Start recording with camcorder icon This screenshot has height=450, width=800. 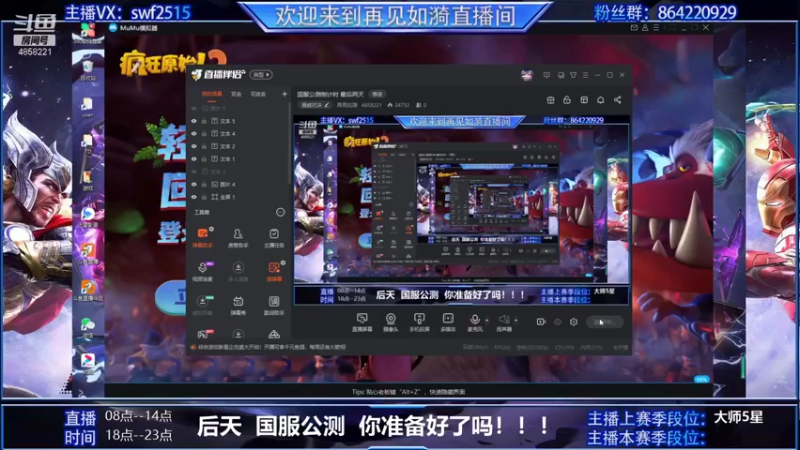[541, 322]
